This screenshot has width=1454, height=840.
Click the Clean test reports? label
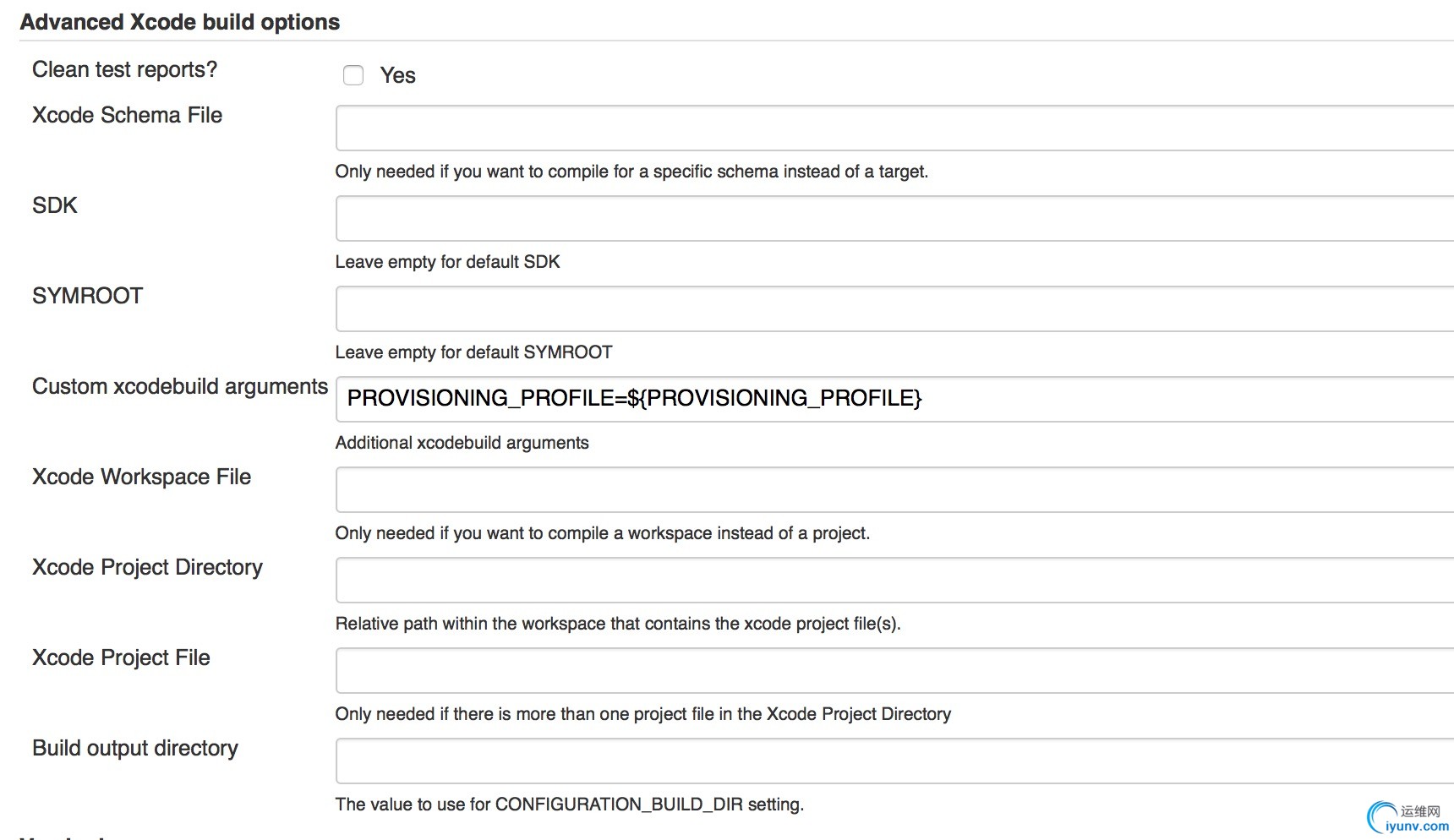124,69
